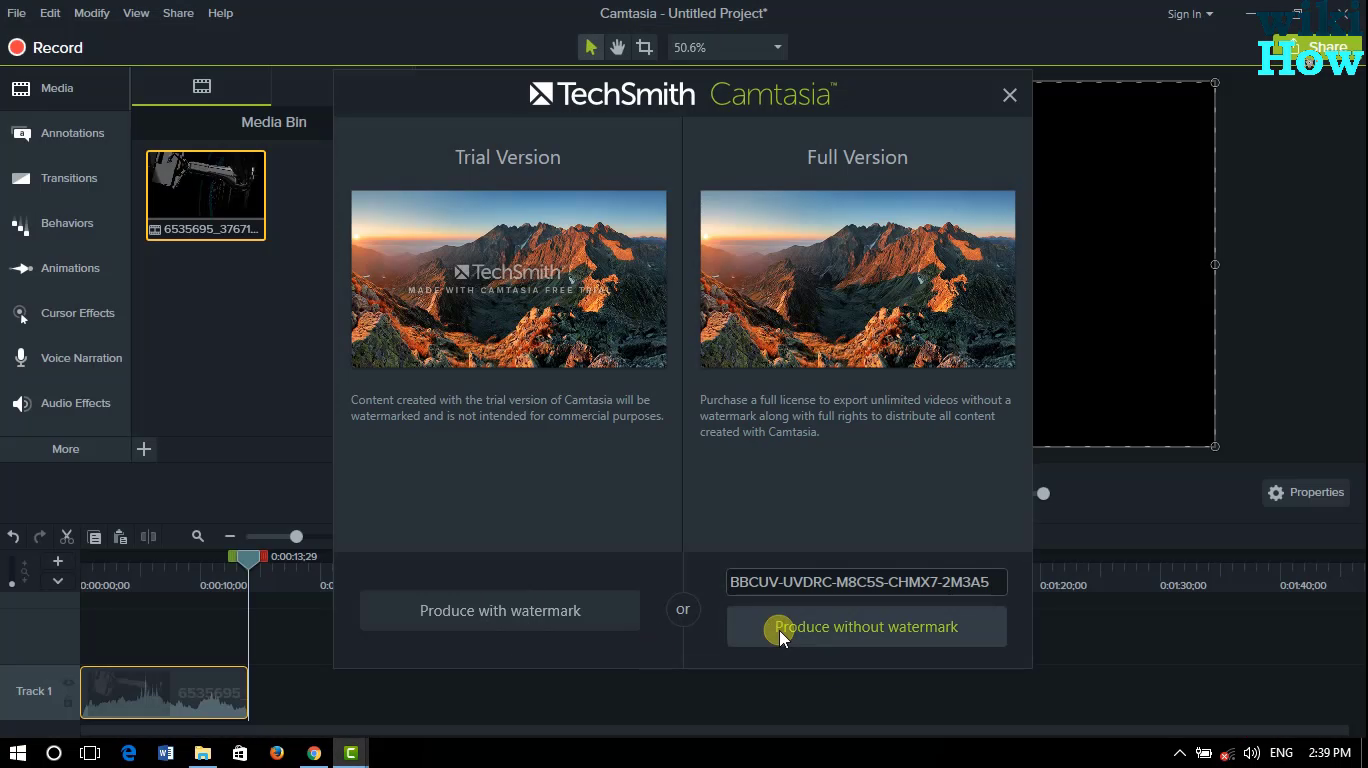Click the Trial Version preview image
The image size is (1368, 768).
pos(509,279)
